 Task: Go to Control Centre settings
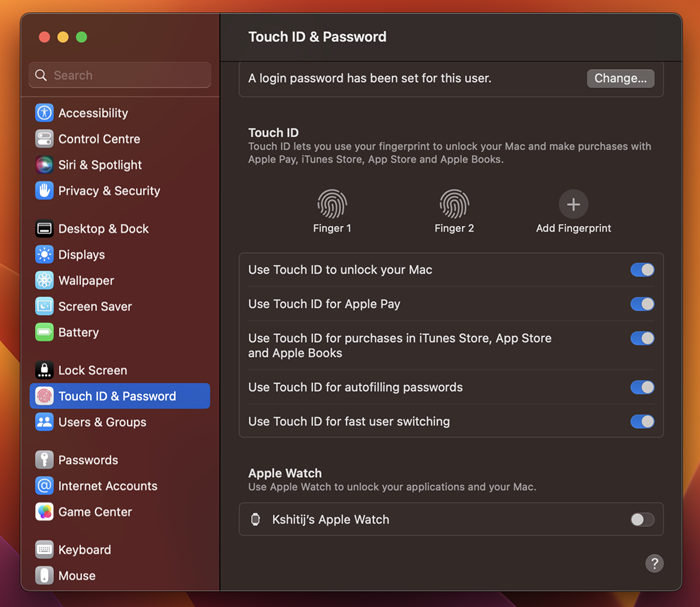(x=120, y=139)
